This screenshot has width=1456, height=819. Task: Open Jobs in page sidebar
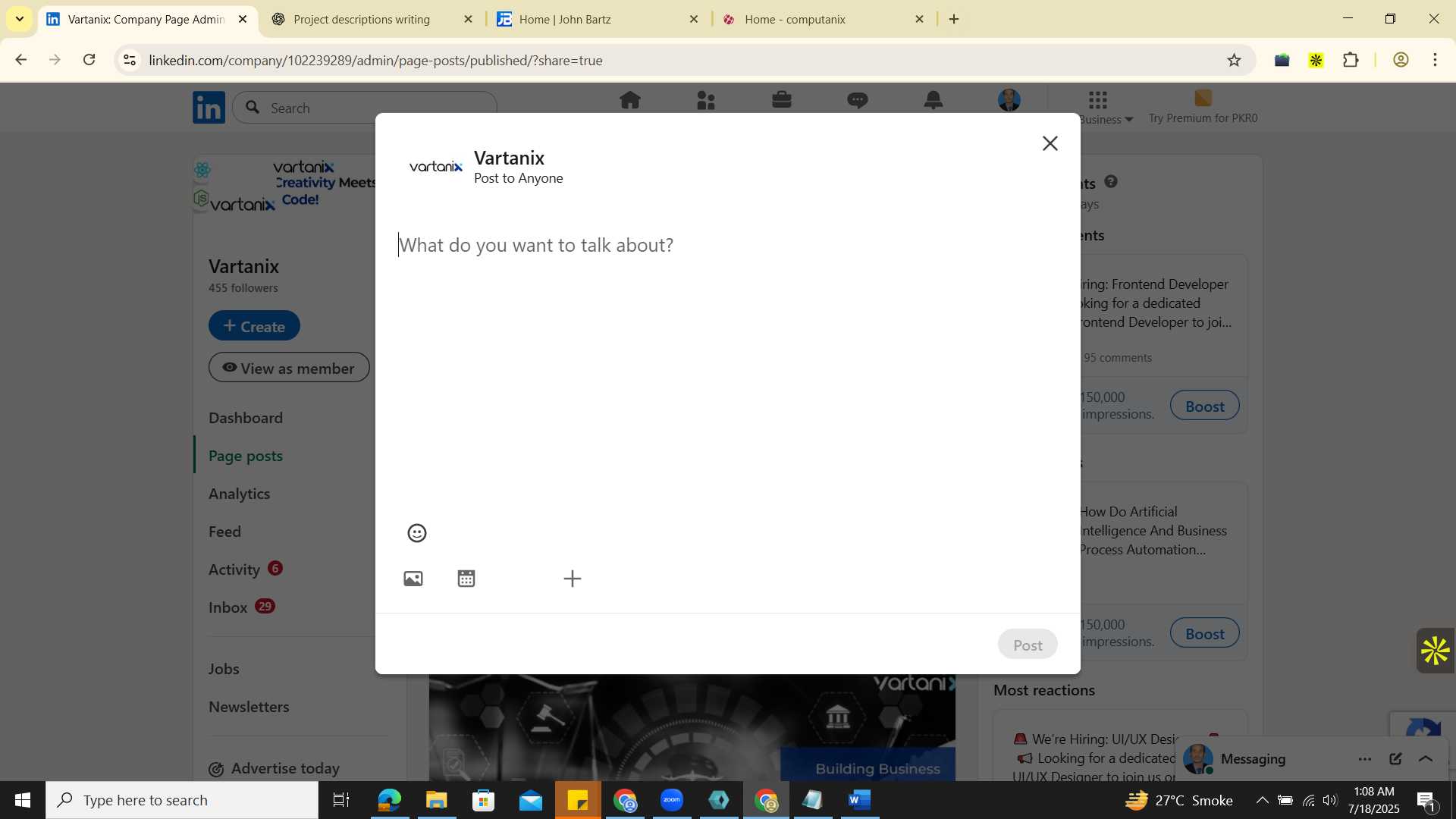224,669
